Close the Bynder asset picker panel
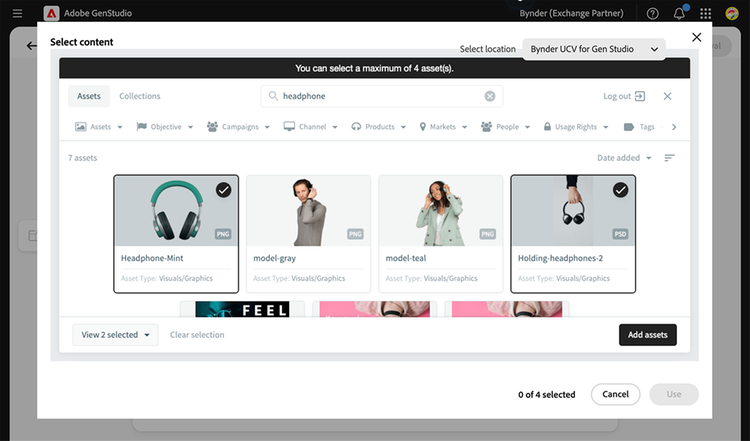 point(667,96)
